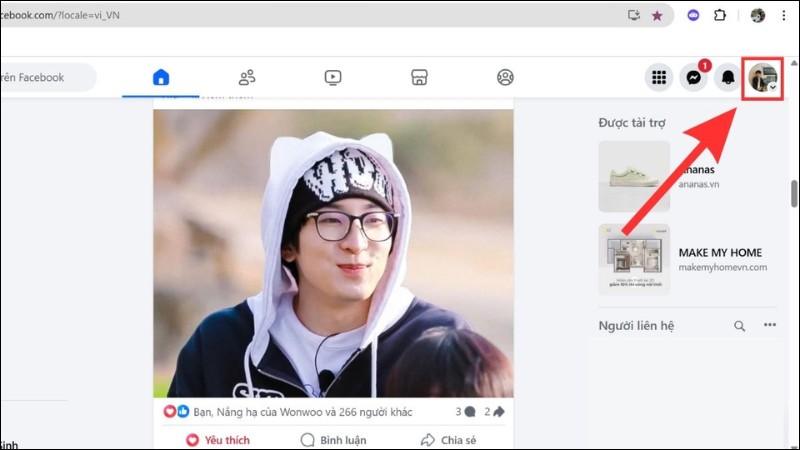Click the Bình luận comment button
This screenshot has width=800, height=450.
[x=333, y=440]
